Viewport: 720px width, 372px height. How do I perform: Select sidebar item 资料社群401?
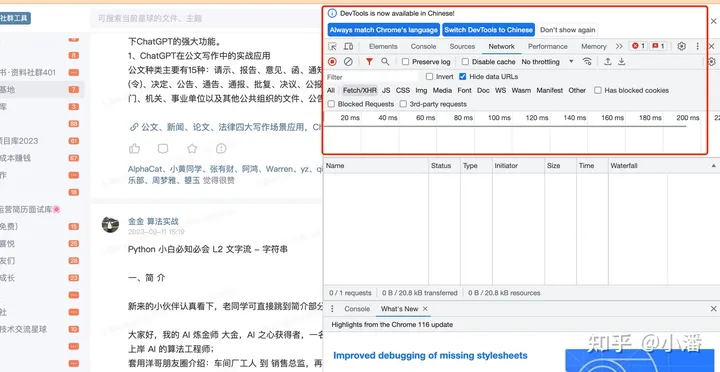pos(28,72)
